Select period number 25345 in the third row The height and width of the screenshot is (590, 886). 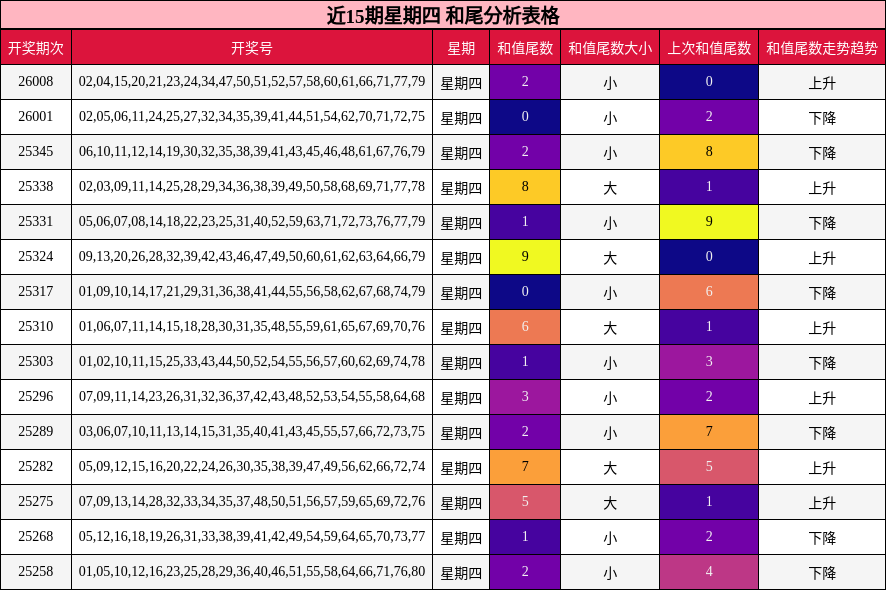point(38,151)
